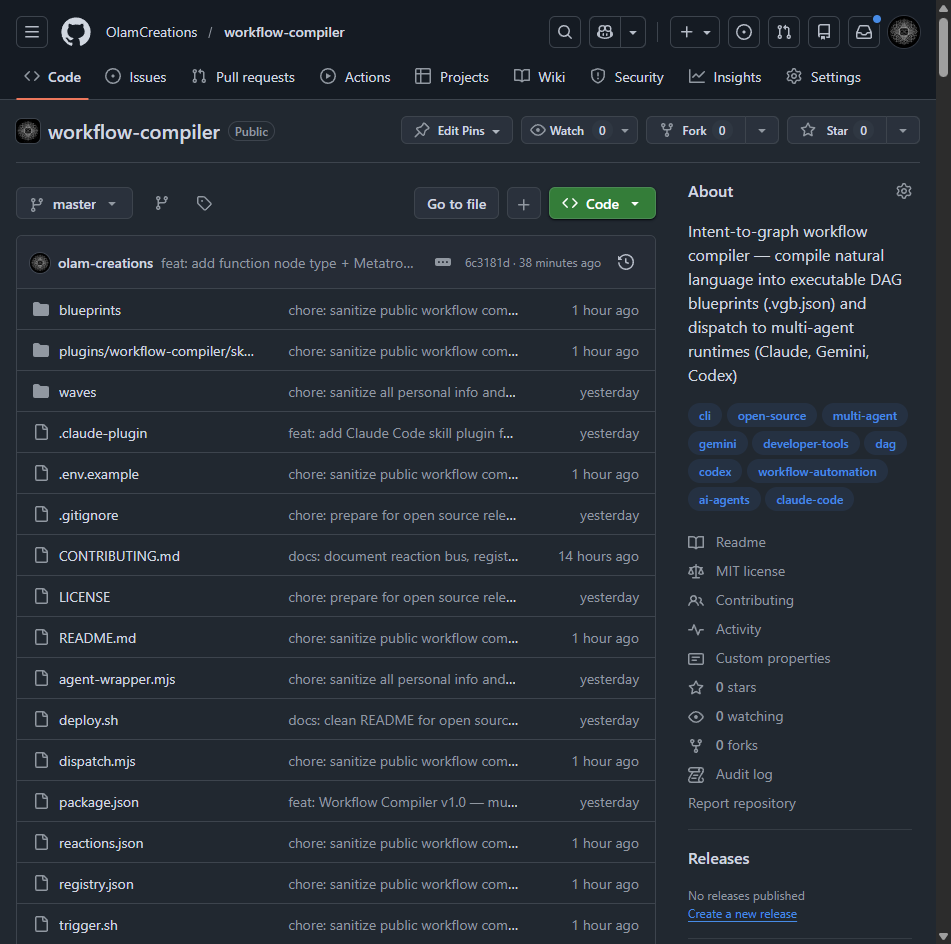Click the GitHub logo home icon
Image resolution: width=951 pixels, height=944 pixels.
pyautogui.click(x=76, y=32)
